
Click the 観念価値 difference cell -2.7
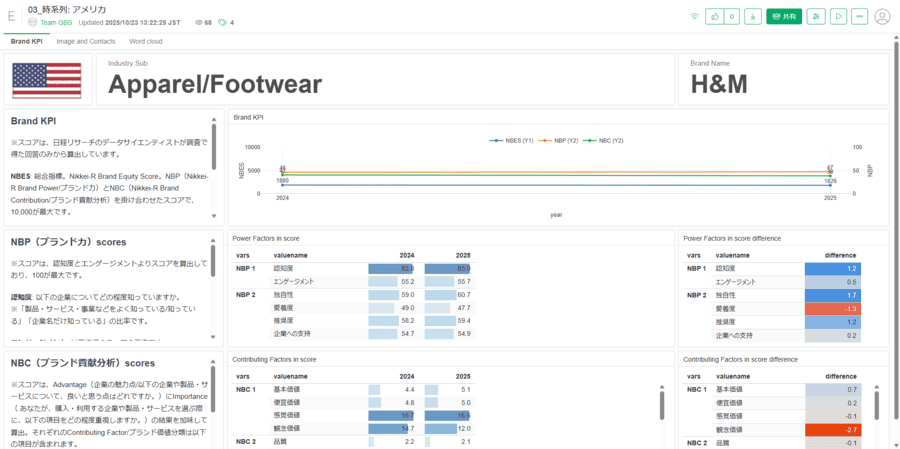pyautogui.click(x=833, y=429)
